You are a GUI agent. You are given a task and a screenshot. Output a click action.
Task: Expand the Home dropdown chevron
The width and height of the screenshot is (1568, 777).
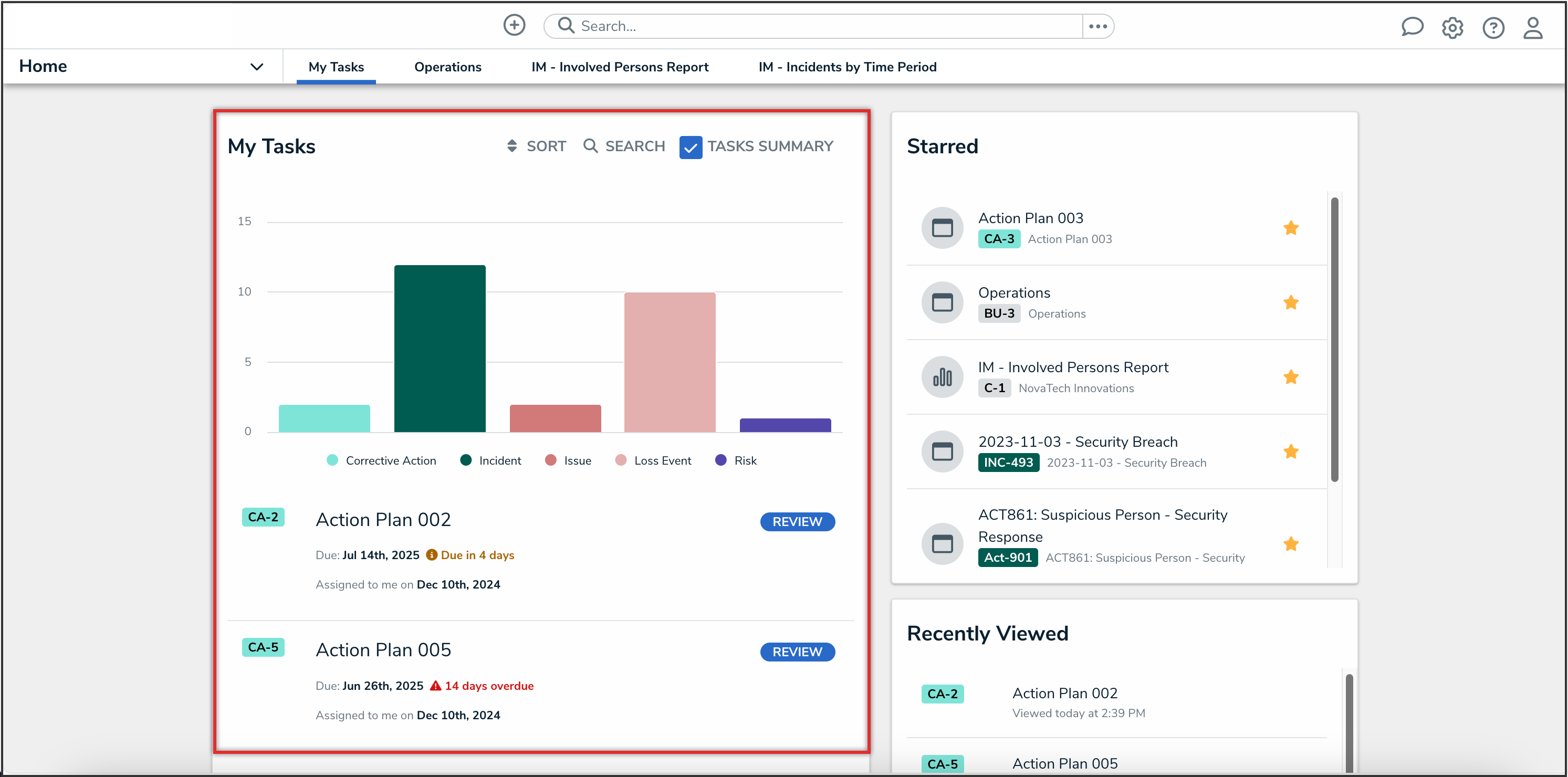(x=257, y=66)
